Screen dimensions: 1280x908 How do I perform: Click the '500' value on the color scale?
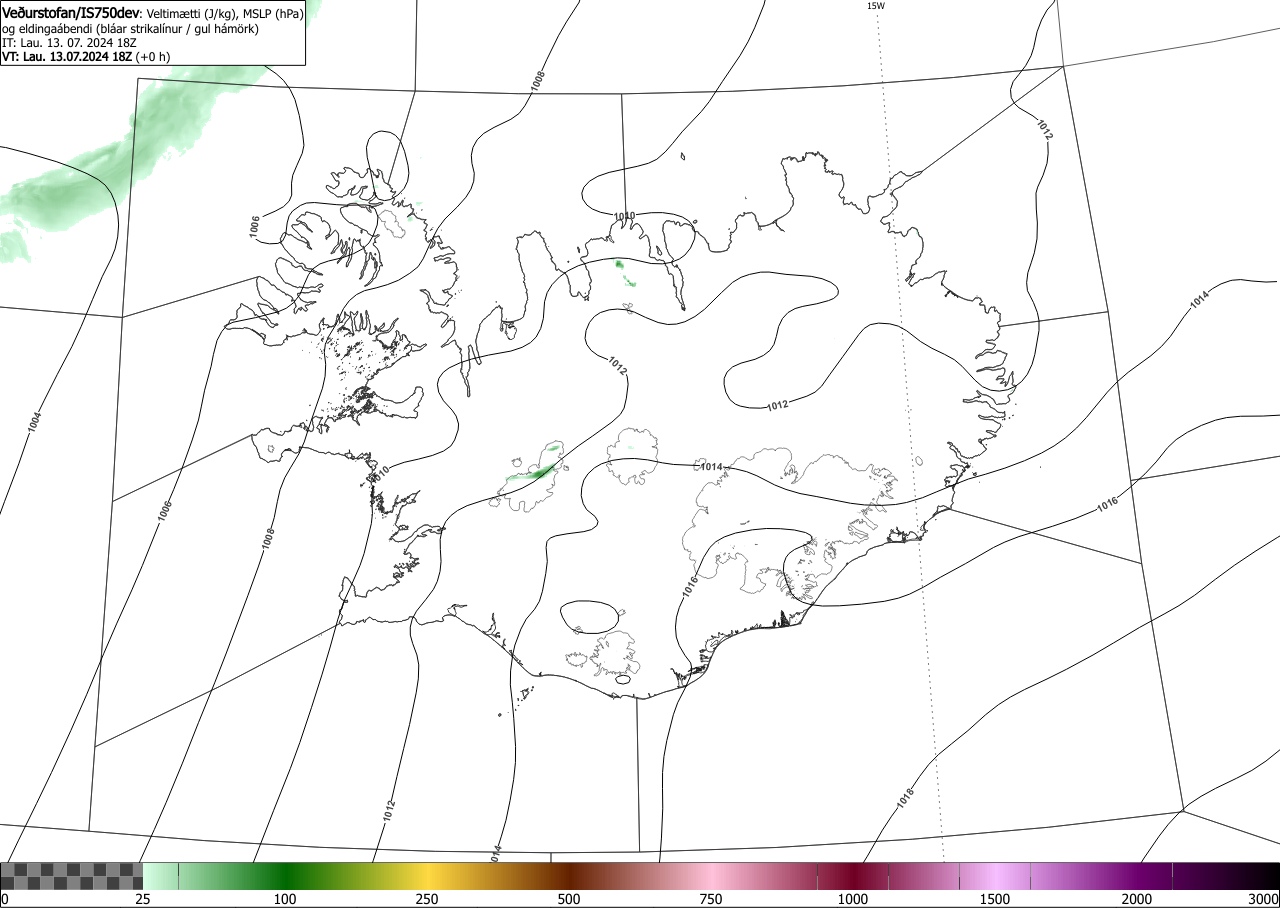569,899
